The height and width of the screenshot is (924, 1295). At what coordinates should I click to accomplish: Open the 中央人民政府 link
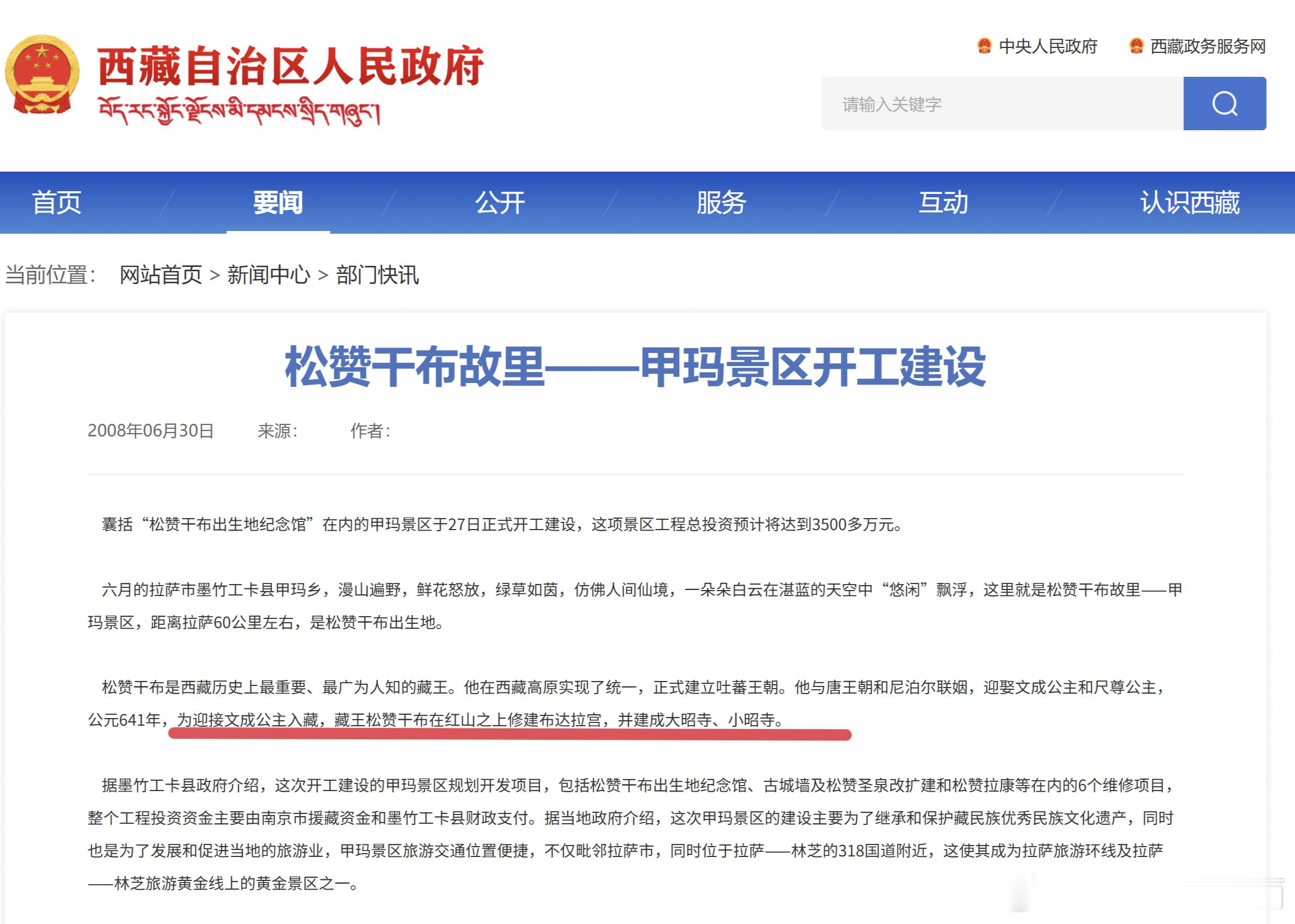tap(1048, 46)
